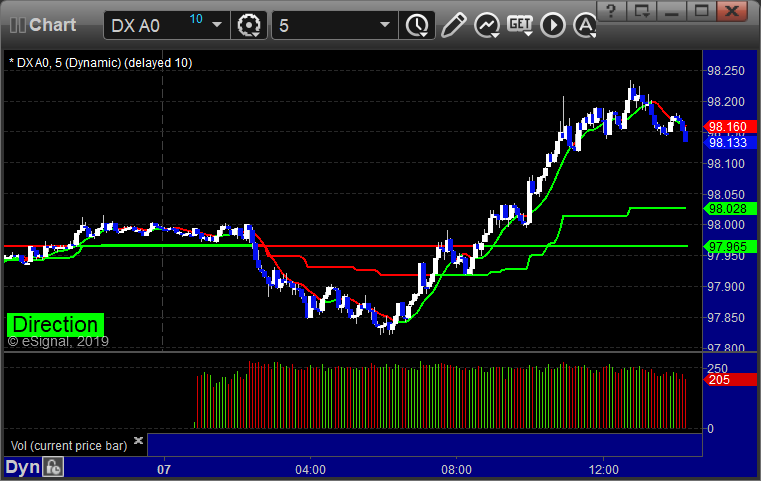Close the chart window
This screenshot has width=761, height=481.
click(732, 11)
